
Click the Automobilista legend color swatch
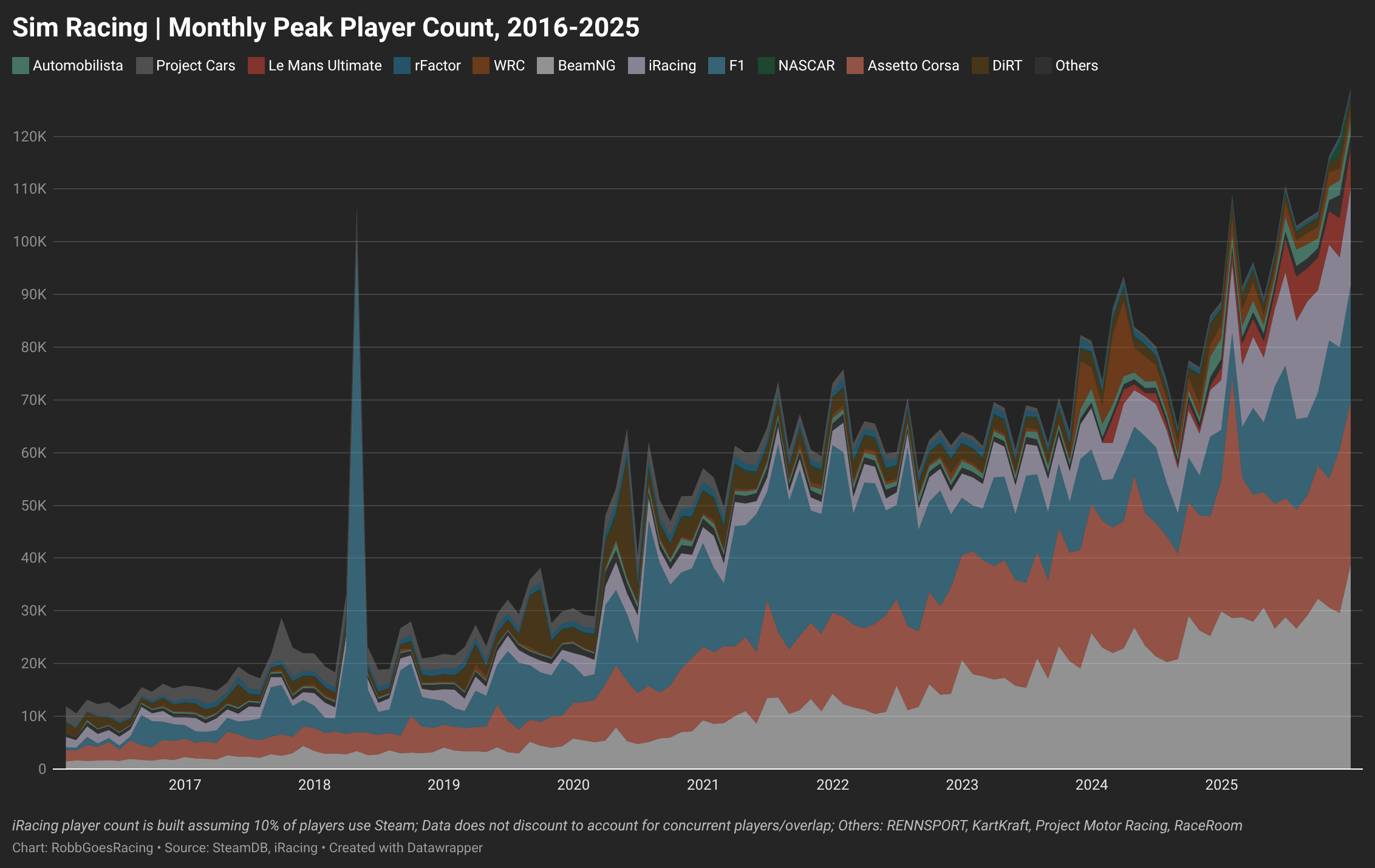(x=20, y=66)
